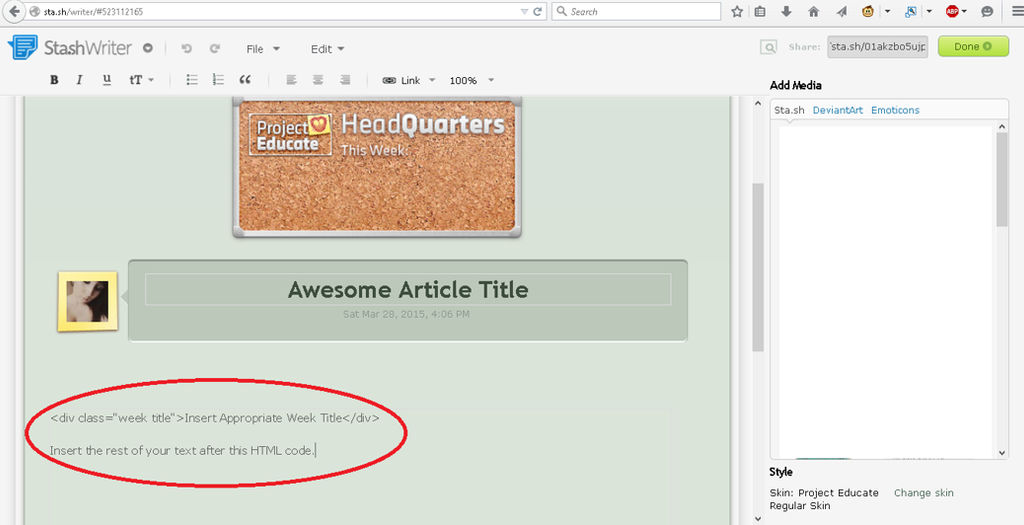This screenshot has width=1024, height=525.
Task: Click the StashWriter logo
Action: click(x=70, y=48)
